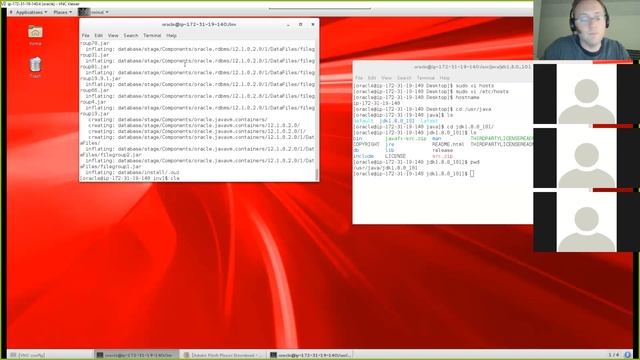This screenshot has width=640, height=360.
Task: Open the home folder desktop icon
Action: click(x=35, y=35)
